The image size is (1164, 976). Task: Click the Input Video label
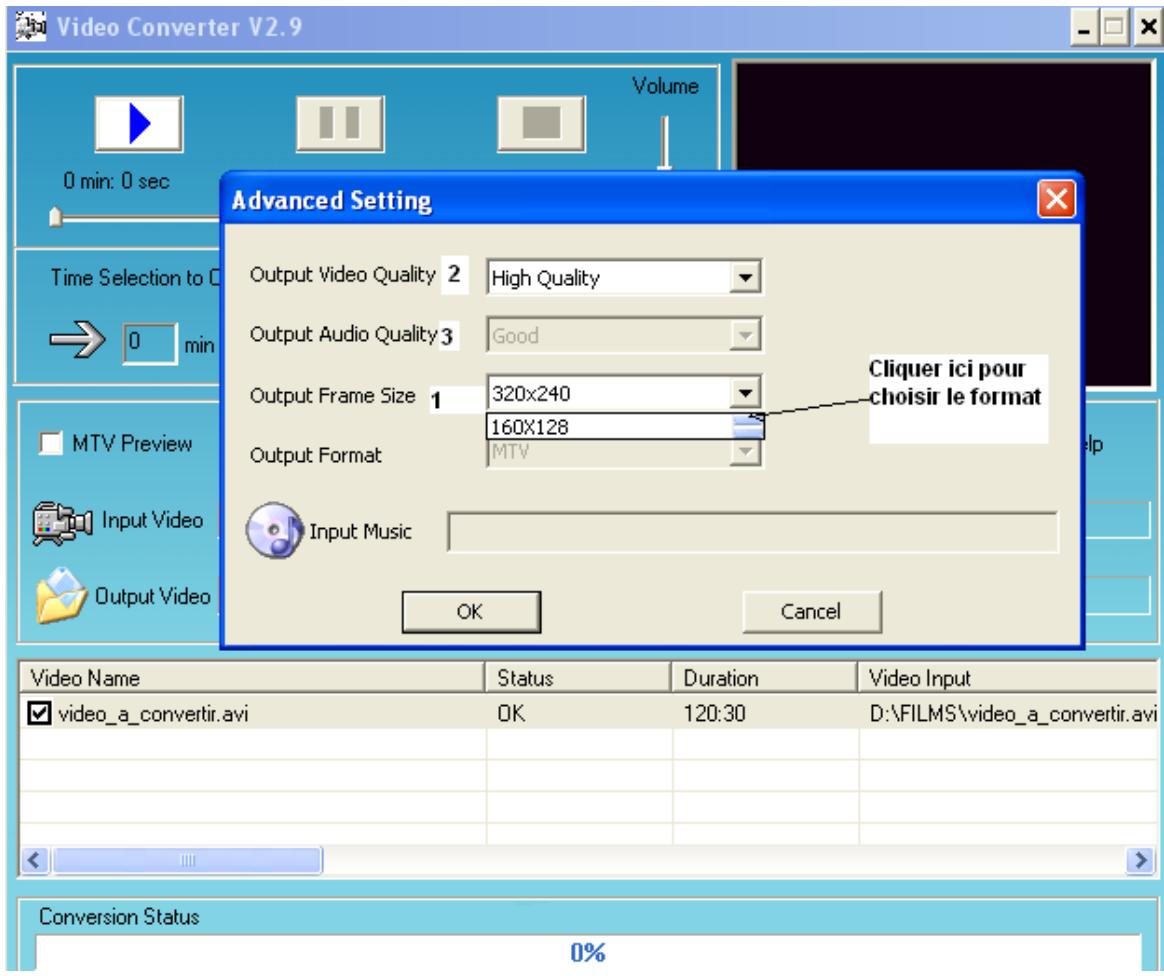coord(152,520)
